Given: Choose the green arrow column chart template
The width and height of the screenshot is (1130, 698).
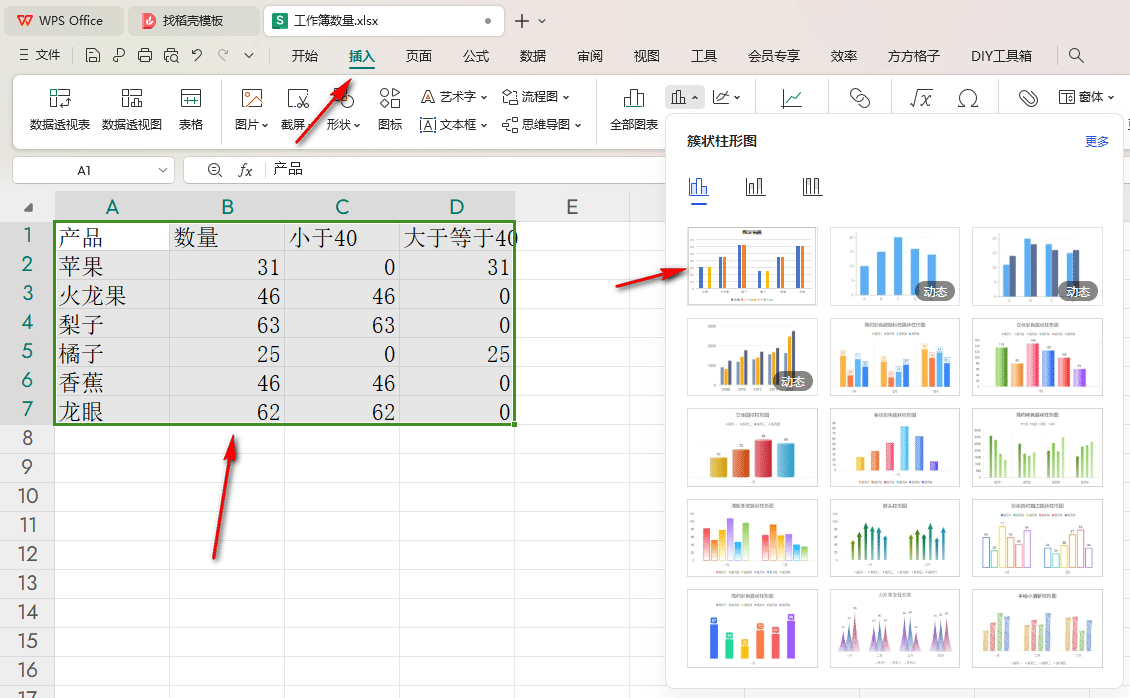Looking at the screenshot, I should click(895, 538).
